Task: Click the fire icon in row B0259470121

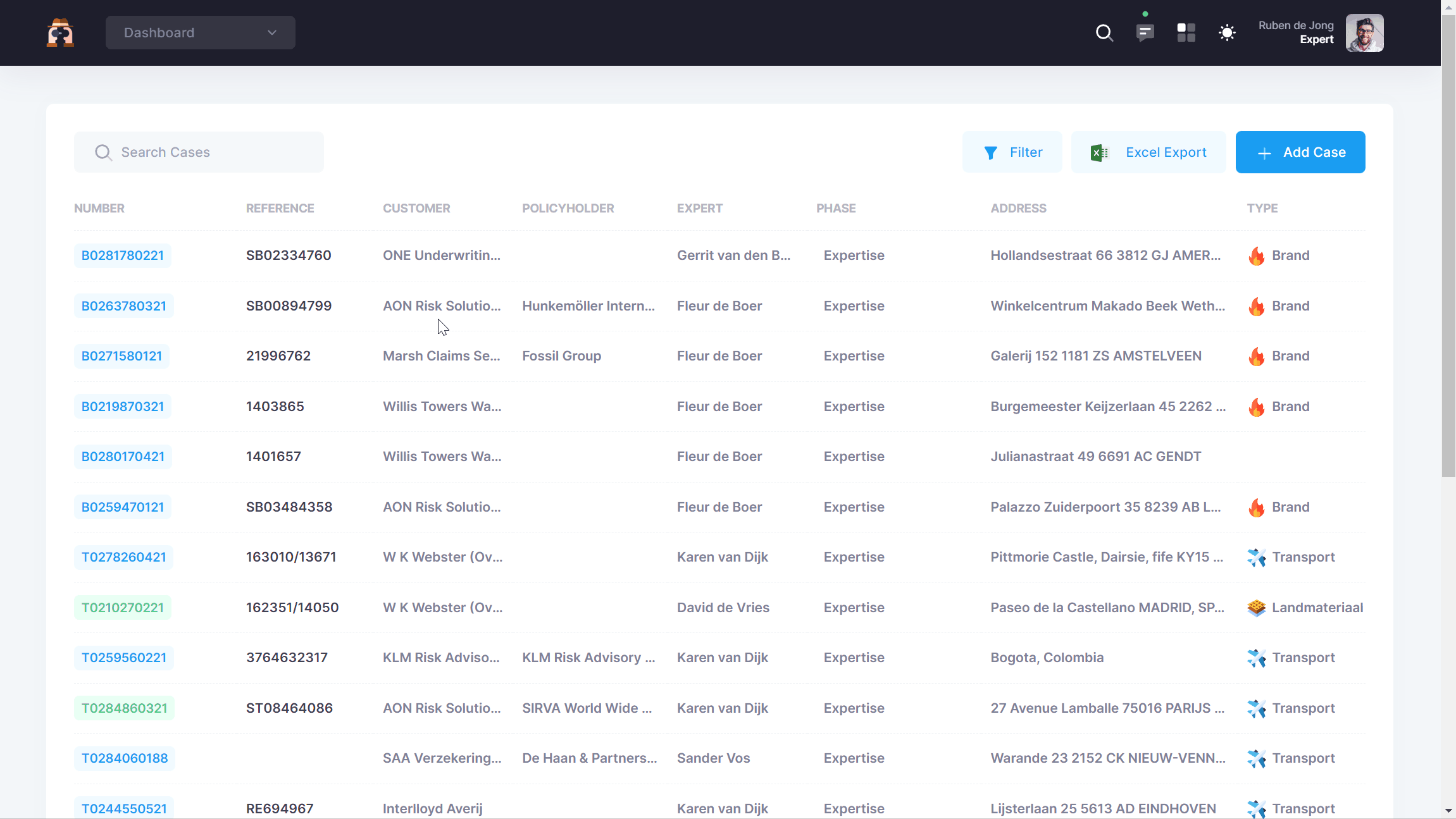Action: pyautogui.click(x=1257, y=507)
